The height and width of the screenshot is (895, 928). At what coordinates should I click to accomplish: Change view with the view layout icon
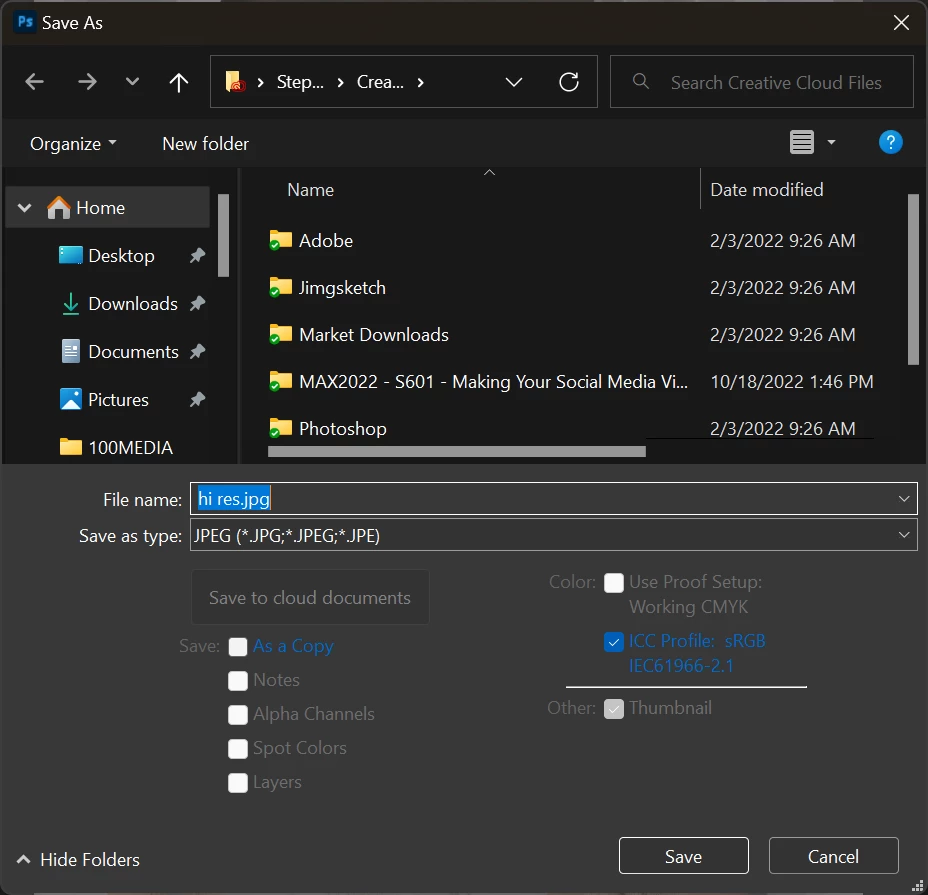tap(802, 142)
